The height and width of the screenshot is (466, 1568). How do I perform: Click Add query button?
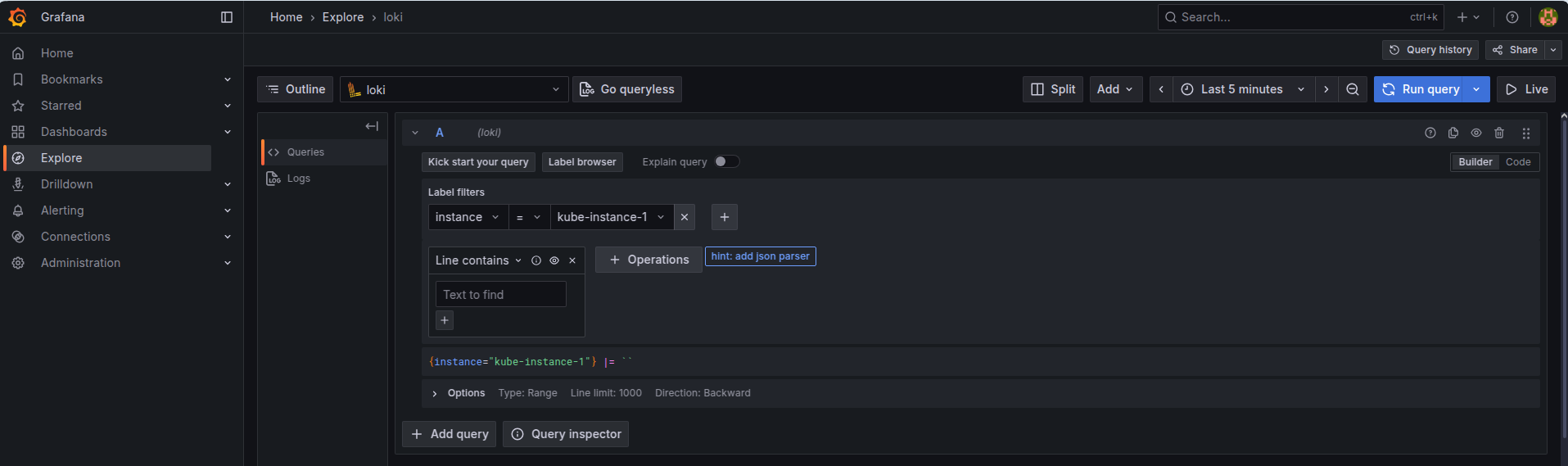pos(450,434)
